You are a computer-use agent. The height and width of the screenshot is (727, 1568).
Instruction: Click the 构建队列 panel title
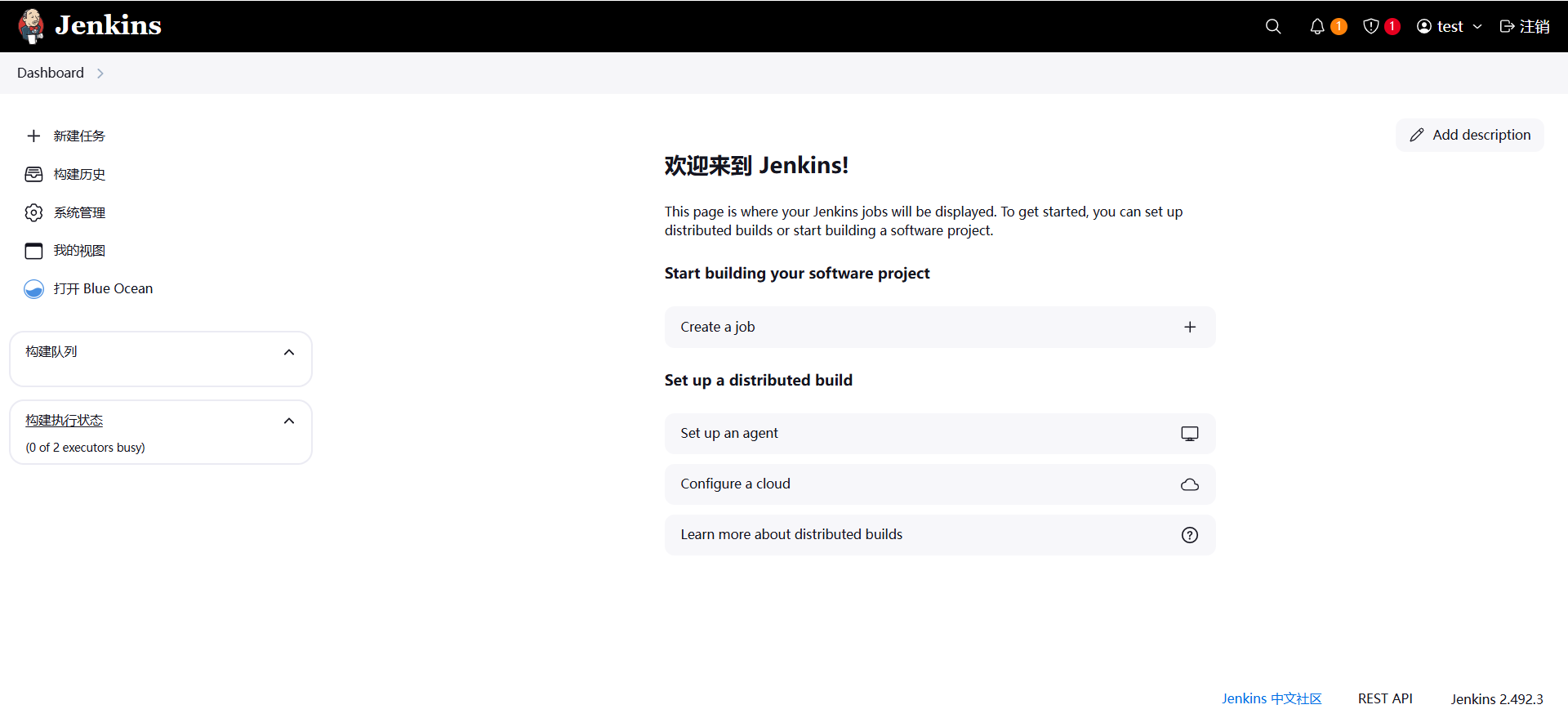(51, 352)
